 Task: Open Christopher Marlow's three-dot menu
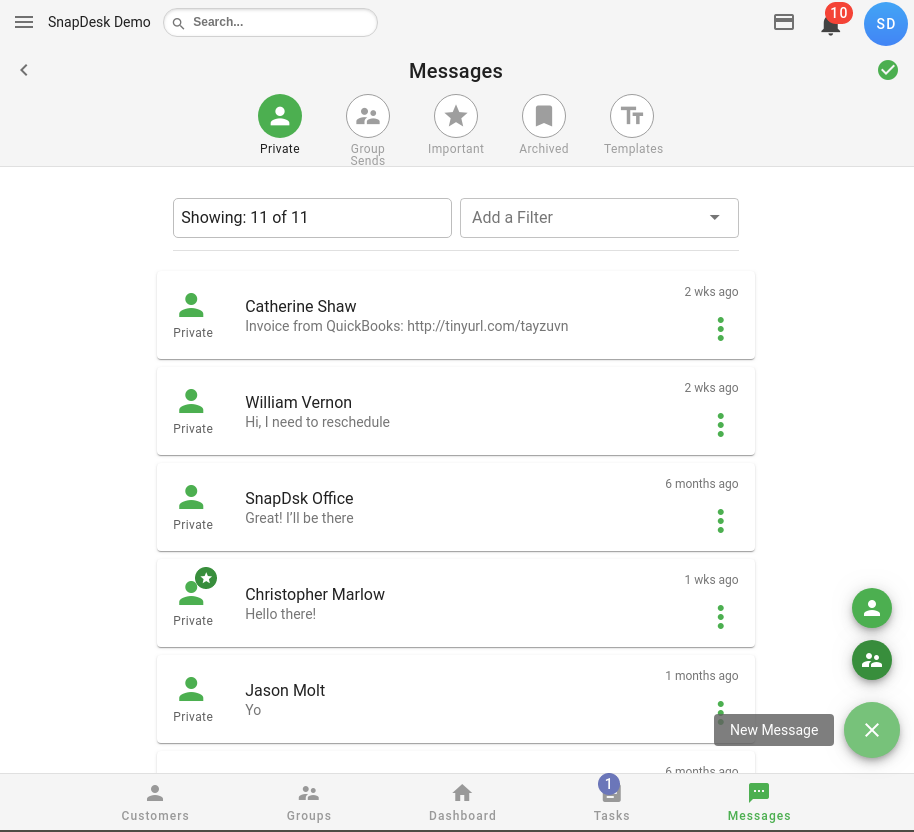[x=720, y=617]
